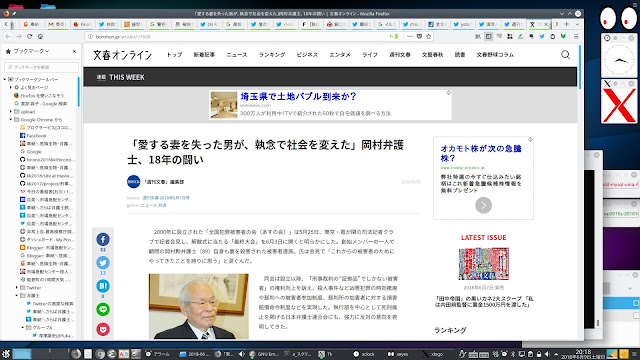Image resolution: width=640 pixels, height=360 pixels.
Task: Expand the Twitter bookmark folder
Action: click(x=17, y=287)
